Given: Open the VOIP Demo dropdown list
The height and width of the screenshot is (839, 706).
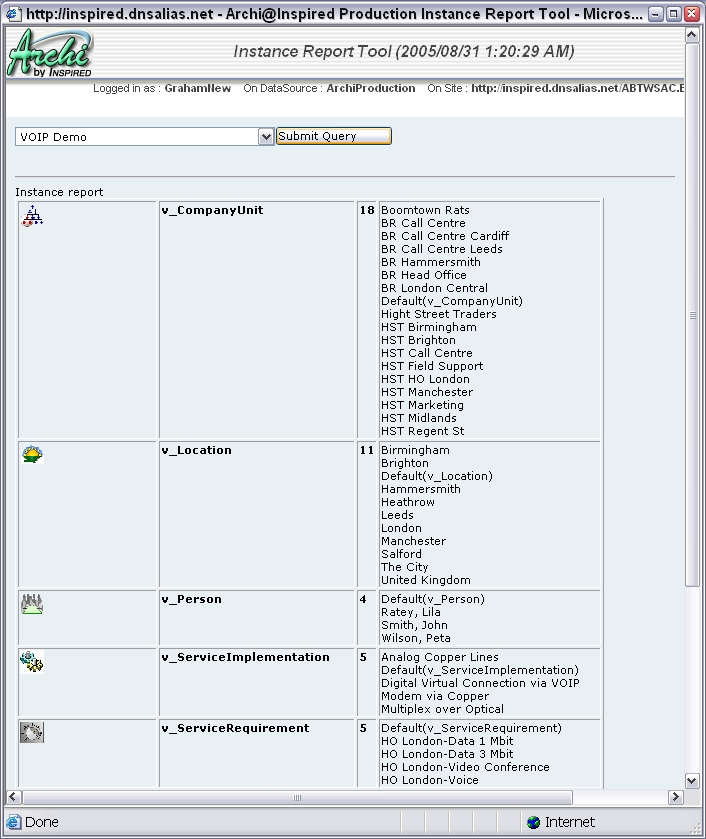Looking at the screenshot, I should pyautogui.click(x=266, y=137).
